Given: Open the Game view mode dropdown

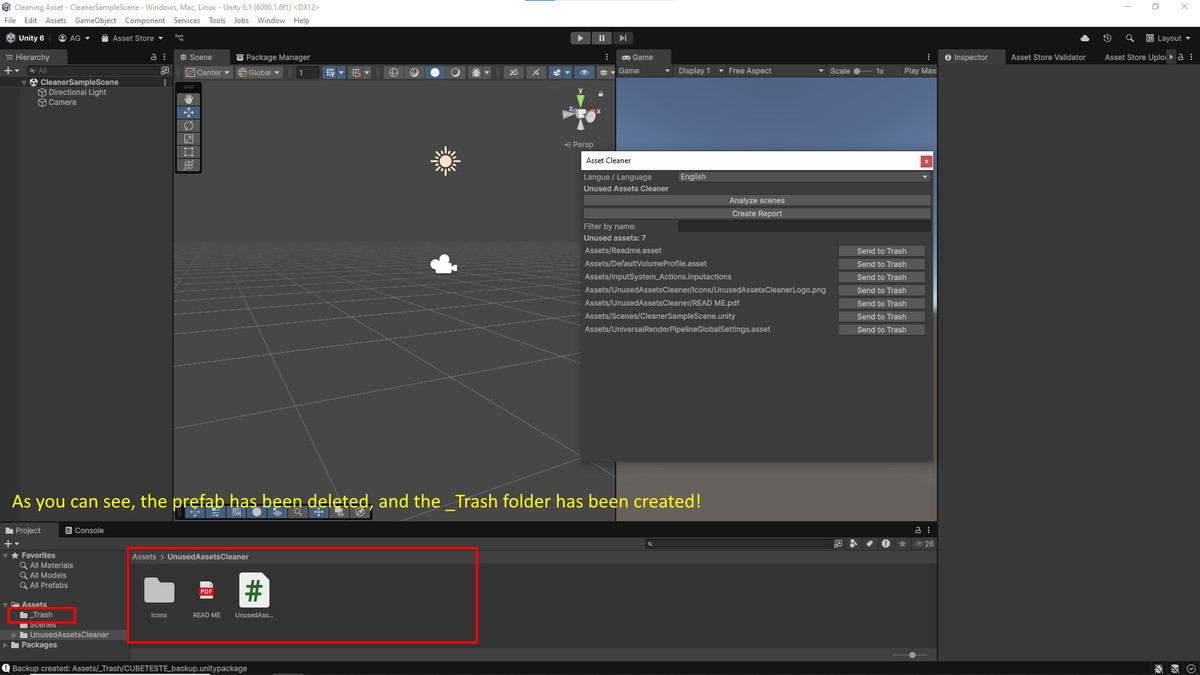Looking at the screenshot, I should (645, 71).
